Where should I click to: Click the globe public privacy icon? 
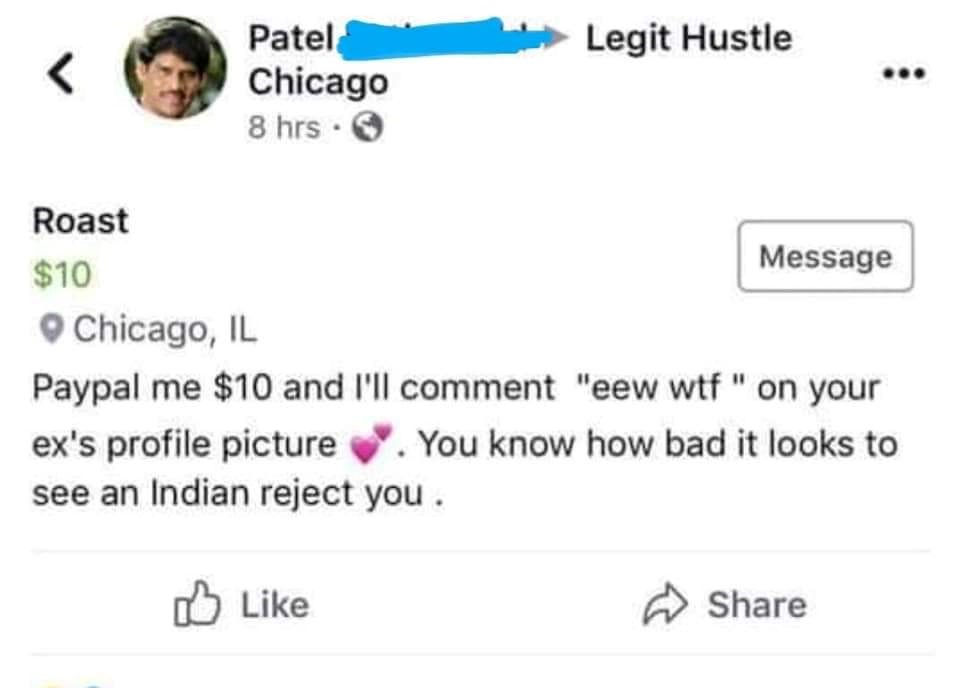coord(369,127)
